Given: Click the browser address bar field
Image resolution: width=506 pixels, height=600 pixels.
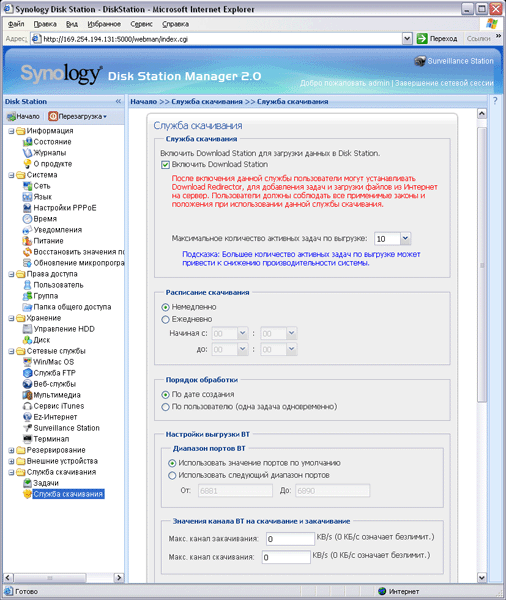Looking at the screenshot, I should point(216,39).
